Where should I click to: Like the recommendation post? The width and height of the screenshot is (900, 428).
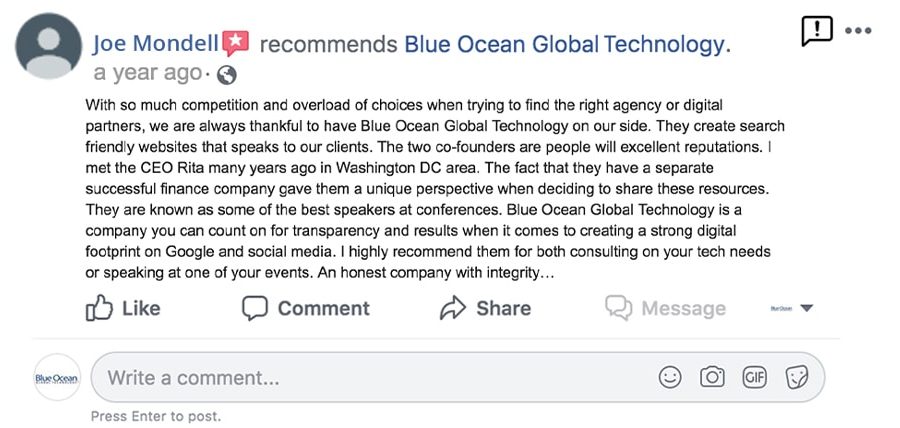pyautogui.click(x=123, y=308)
